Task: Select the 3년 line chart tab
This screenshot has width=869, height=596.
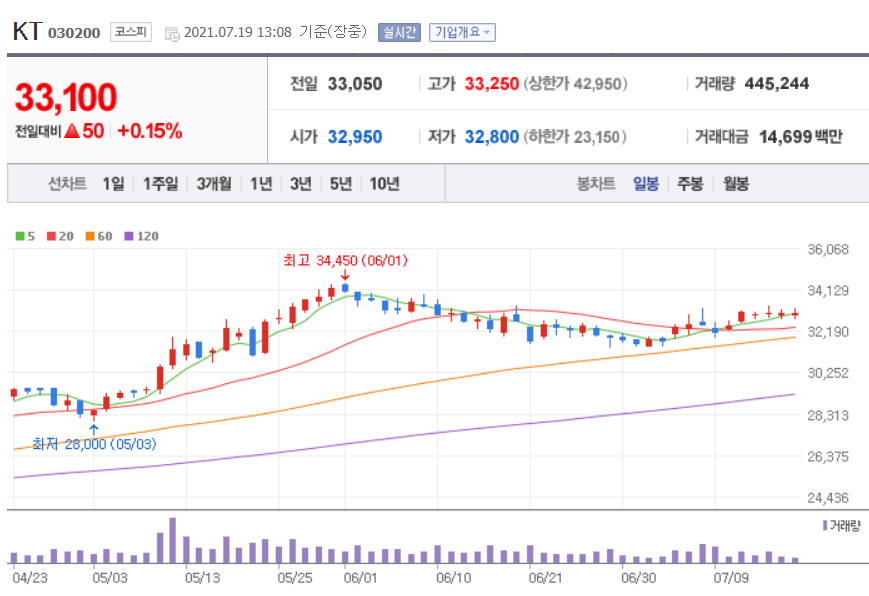Action: click(301, 184)
